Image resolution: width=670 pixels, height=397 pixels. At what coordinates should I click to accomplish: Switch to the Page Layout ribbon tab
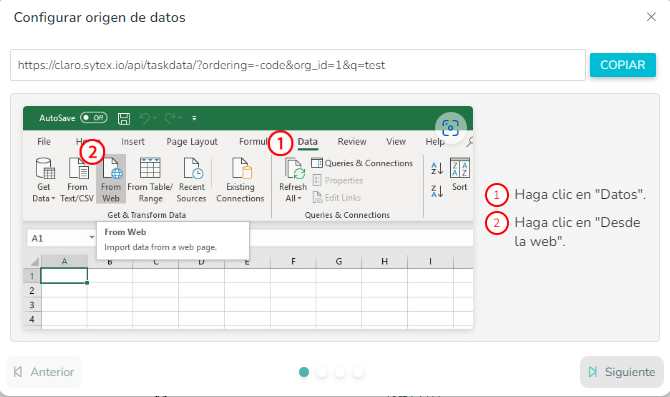click(x=192, y=141)
